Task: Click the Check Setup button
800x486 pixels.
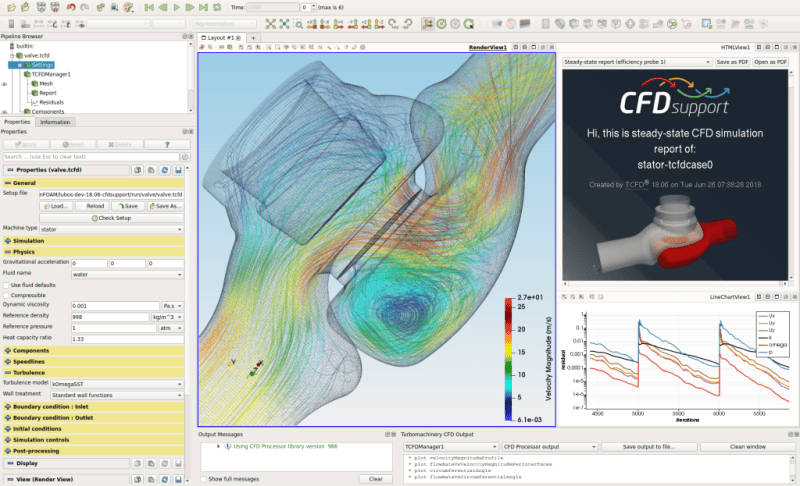Action: [111, 218]
